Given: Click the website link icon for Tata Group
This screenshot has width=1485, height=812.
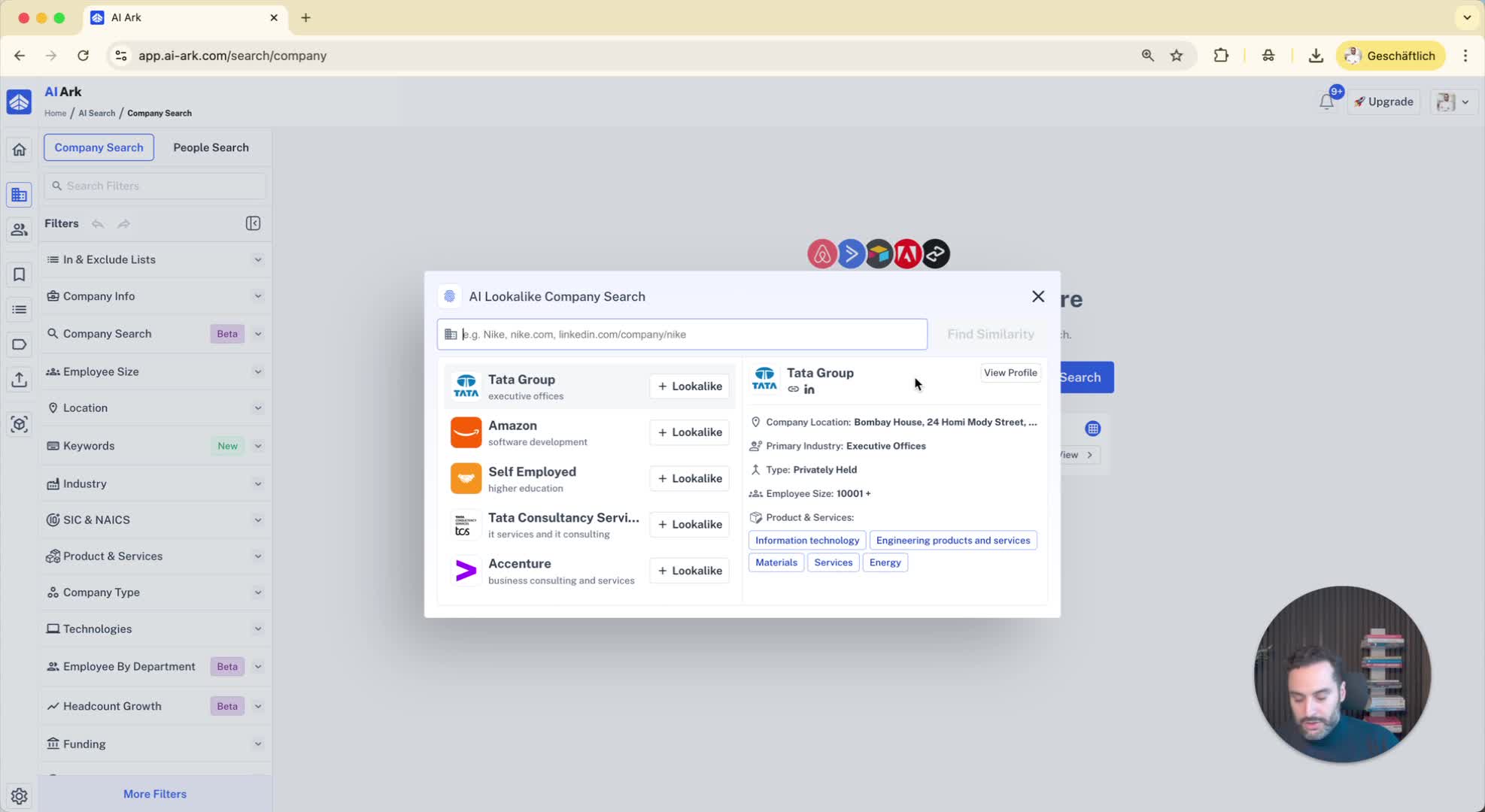Looking at the screenshot, I should click(793, 389).
